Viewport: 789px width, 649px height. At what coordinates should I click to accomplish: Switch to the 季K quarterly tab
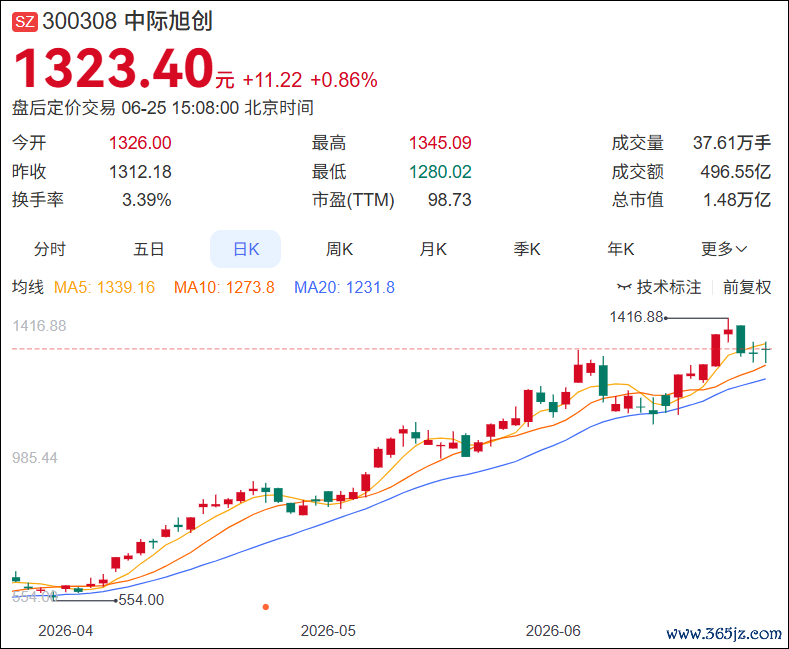click(527, 249)
